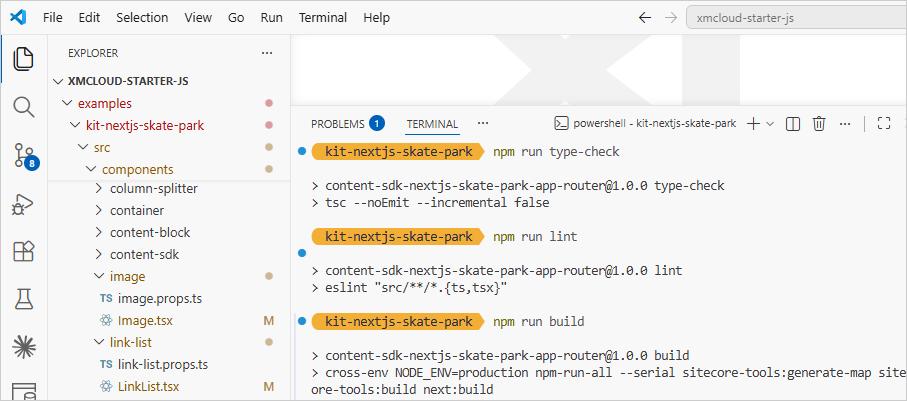Click the Go Back arrow

coord(644,18)
